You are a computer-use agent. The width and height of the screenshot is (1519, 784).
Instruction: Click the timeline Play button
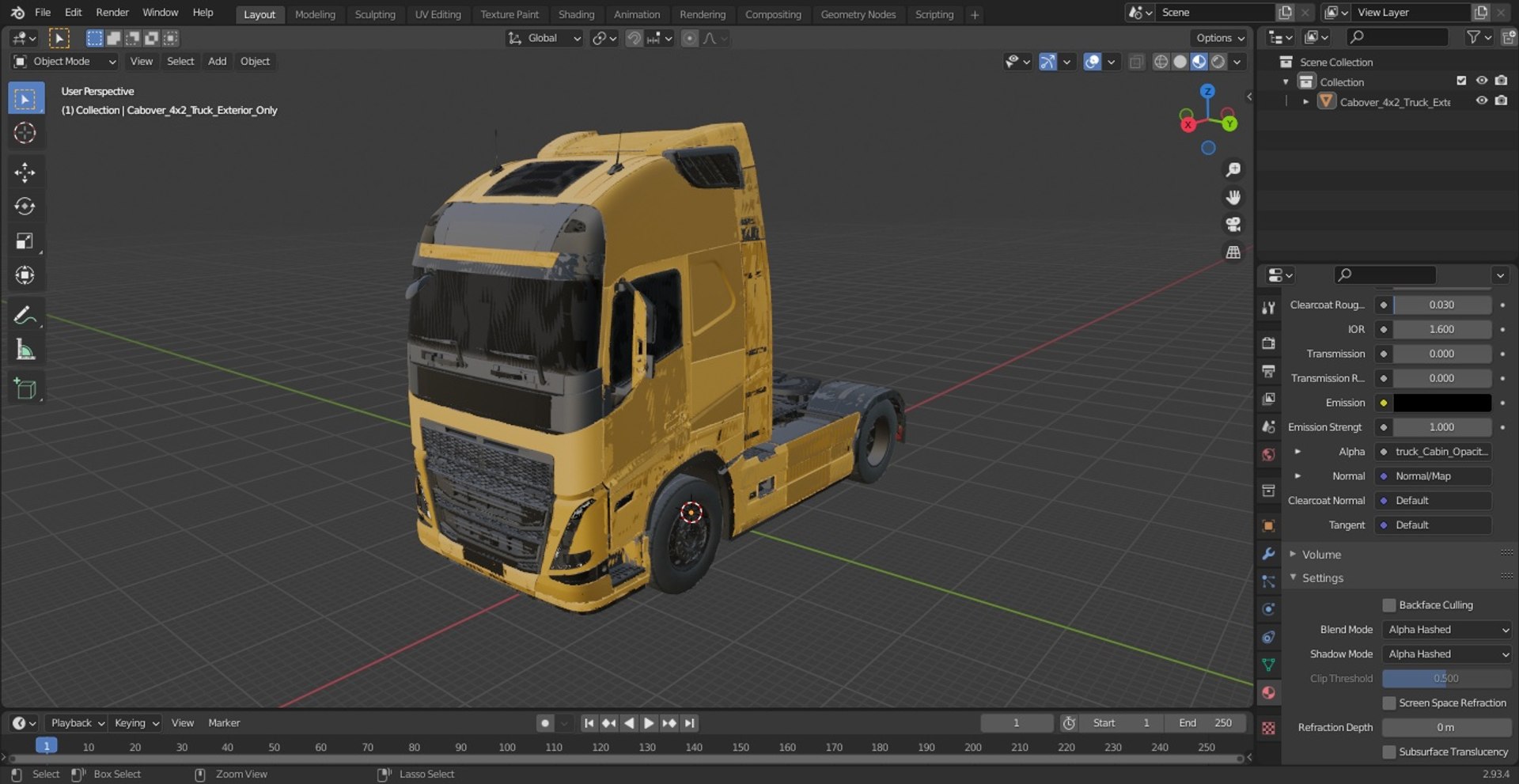tap(649, 723)
